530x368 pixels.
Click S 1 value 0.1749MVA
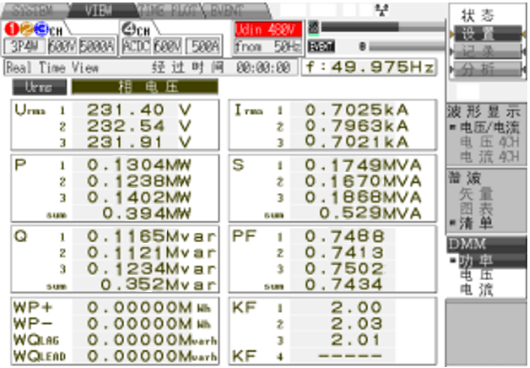(x=363, y=165)
